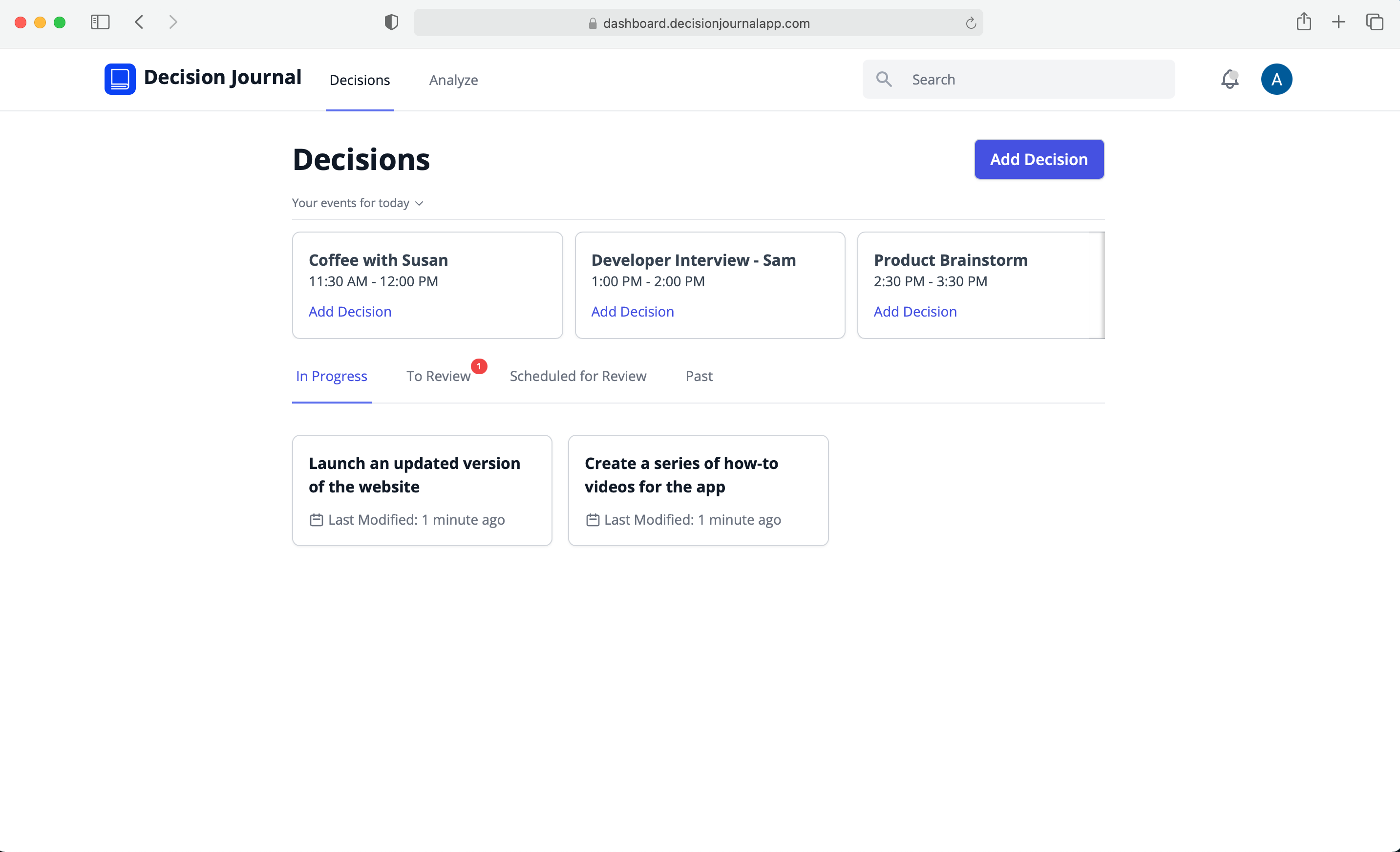The image size is (1400, 852).
Task: Click inside the search field
Action: click(1023, 79)
